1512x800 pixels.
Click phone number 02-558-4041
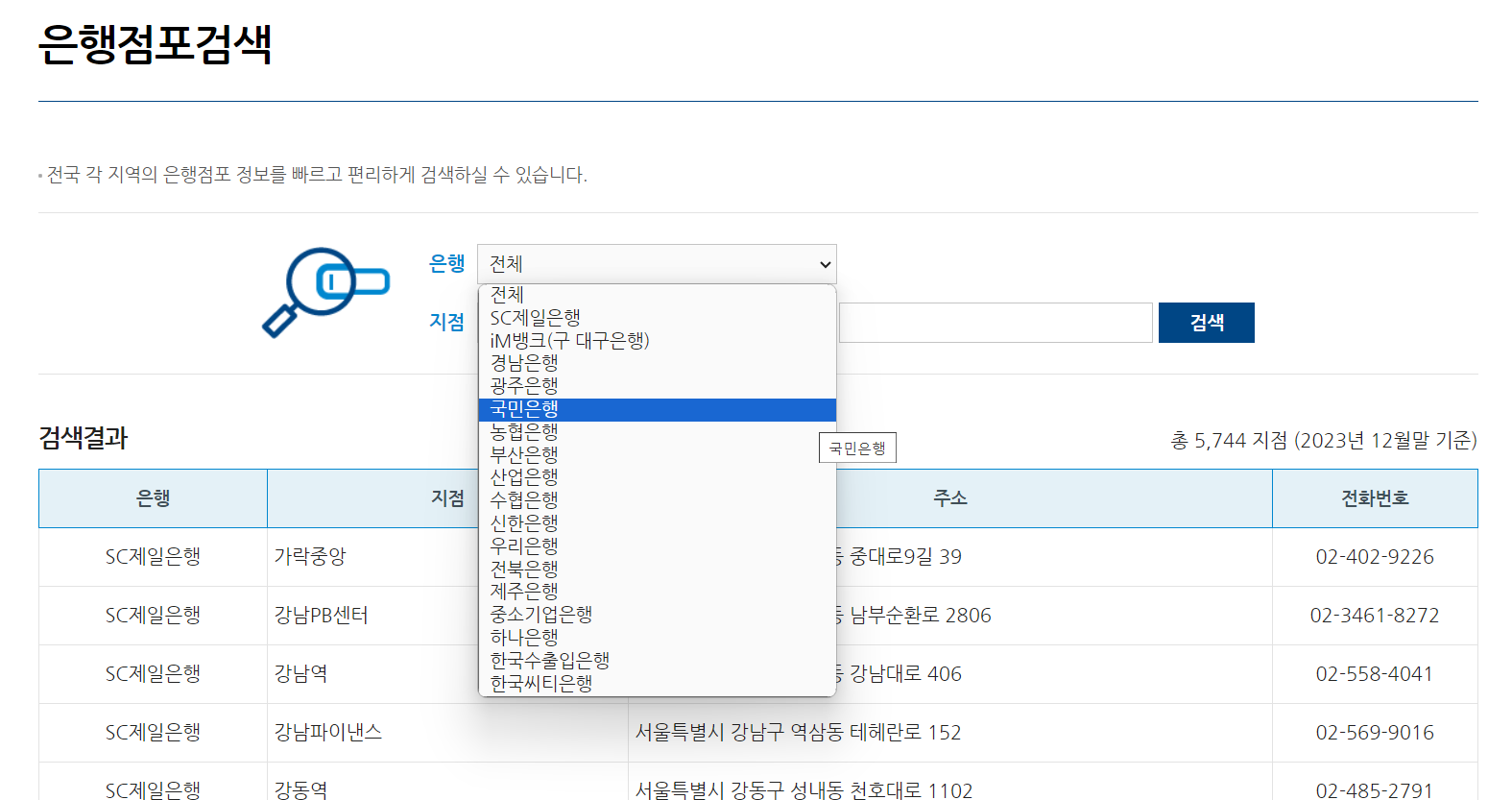1375,674
